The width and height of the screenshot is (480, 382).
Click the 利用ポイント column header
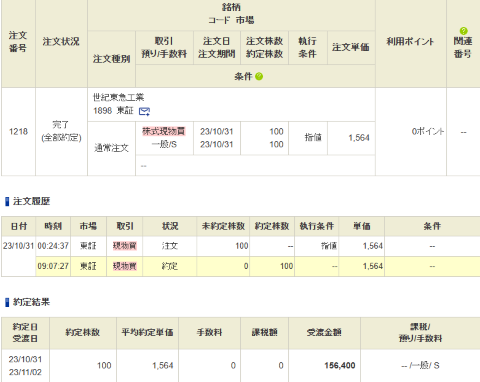(410, 42)
